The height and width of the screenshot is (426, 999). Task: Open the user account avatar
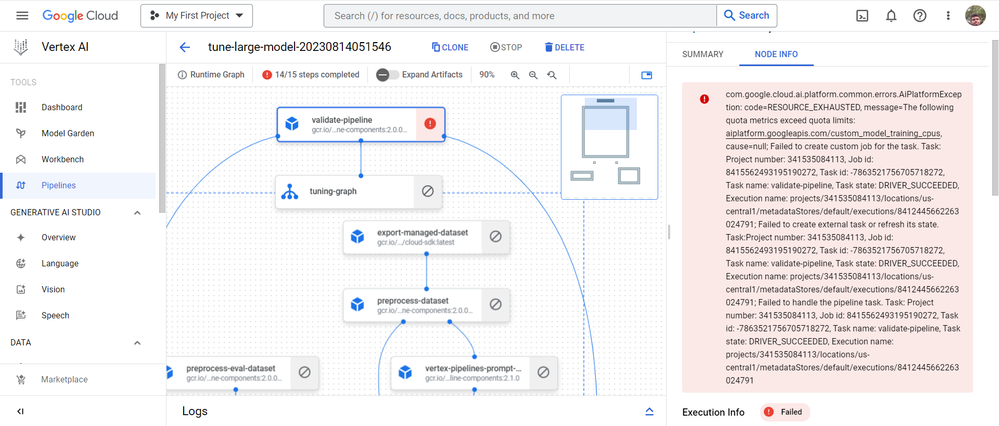click(x=975, y=16)
